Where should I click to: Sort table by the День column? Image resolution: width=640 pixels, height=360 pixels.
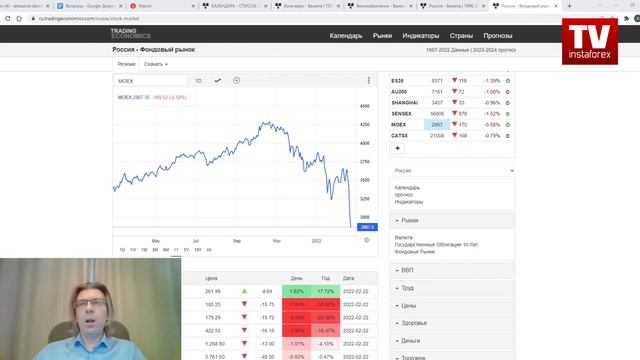pos(296,278)
